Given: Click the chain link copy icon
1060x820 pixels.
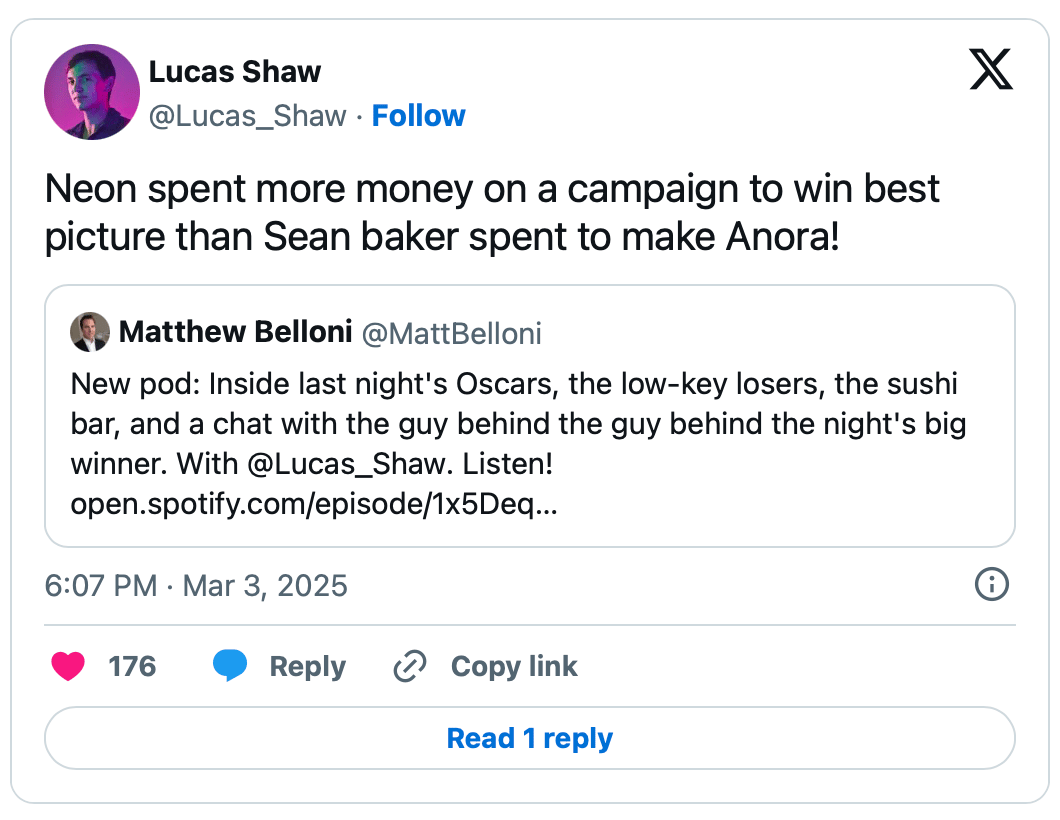Looking at the screenshot, I should (410, 666).
